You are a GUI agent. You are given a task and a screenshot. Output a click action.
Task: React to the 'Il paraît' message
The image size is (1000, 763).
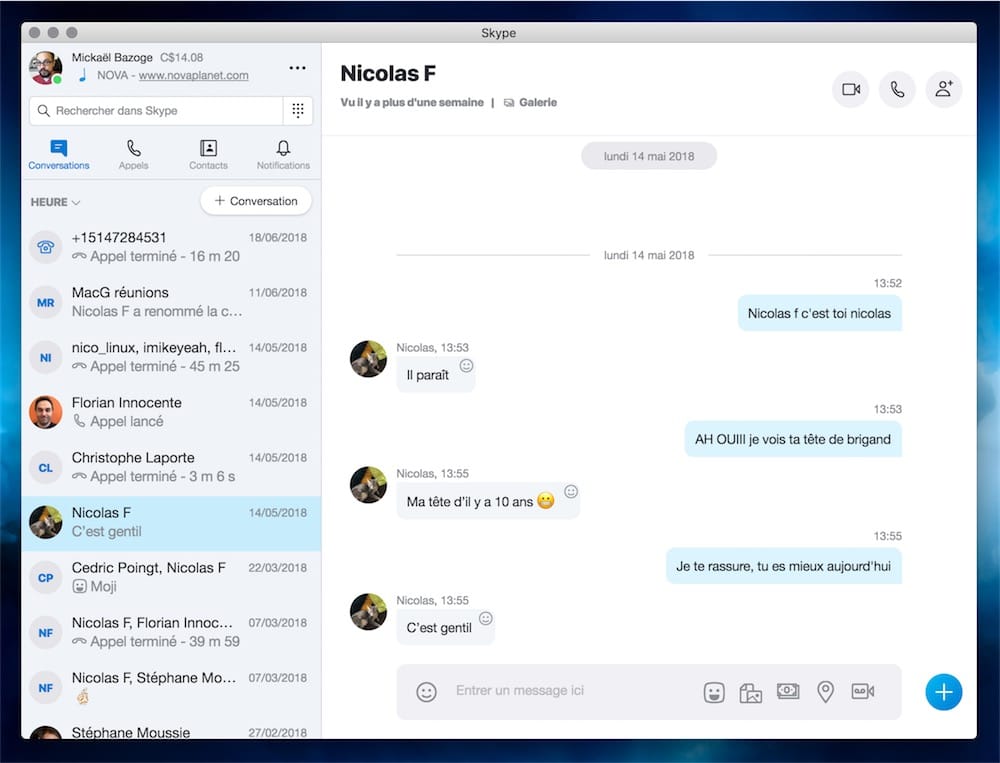(467, 366)
